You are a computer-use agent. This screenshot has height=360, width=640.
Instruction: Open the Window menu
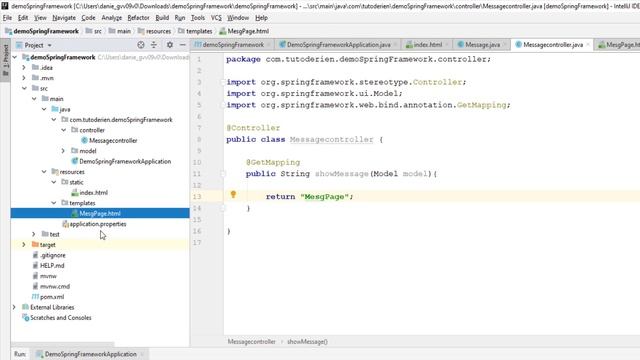point(238,18)
